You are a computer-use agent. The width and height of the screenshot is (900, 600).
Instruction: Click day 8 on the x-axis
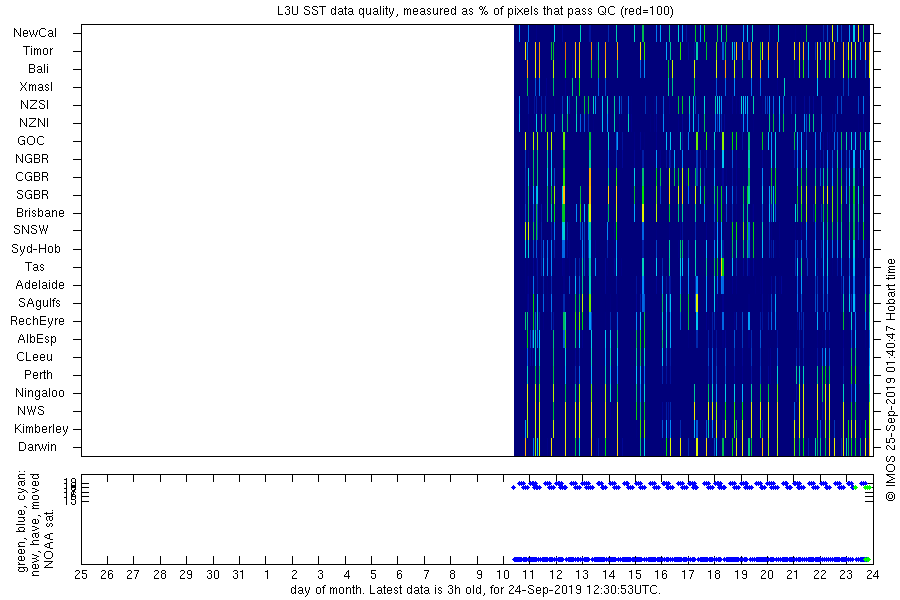click(x=452, y=575)
